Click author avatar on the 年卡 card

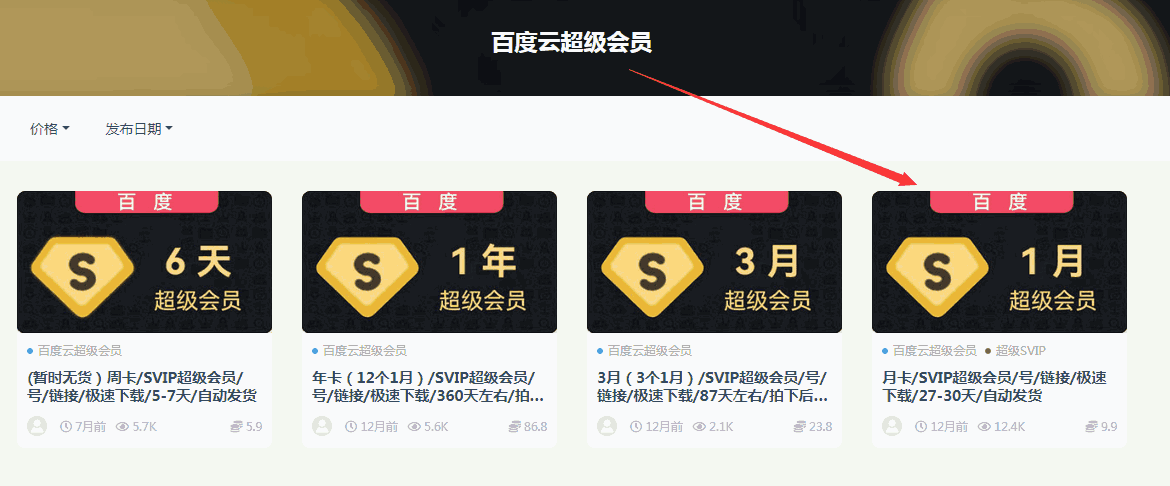coord(322,426)
